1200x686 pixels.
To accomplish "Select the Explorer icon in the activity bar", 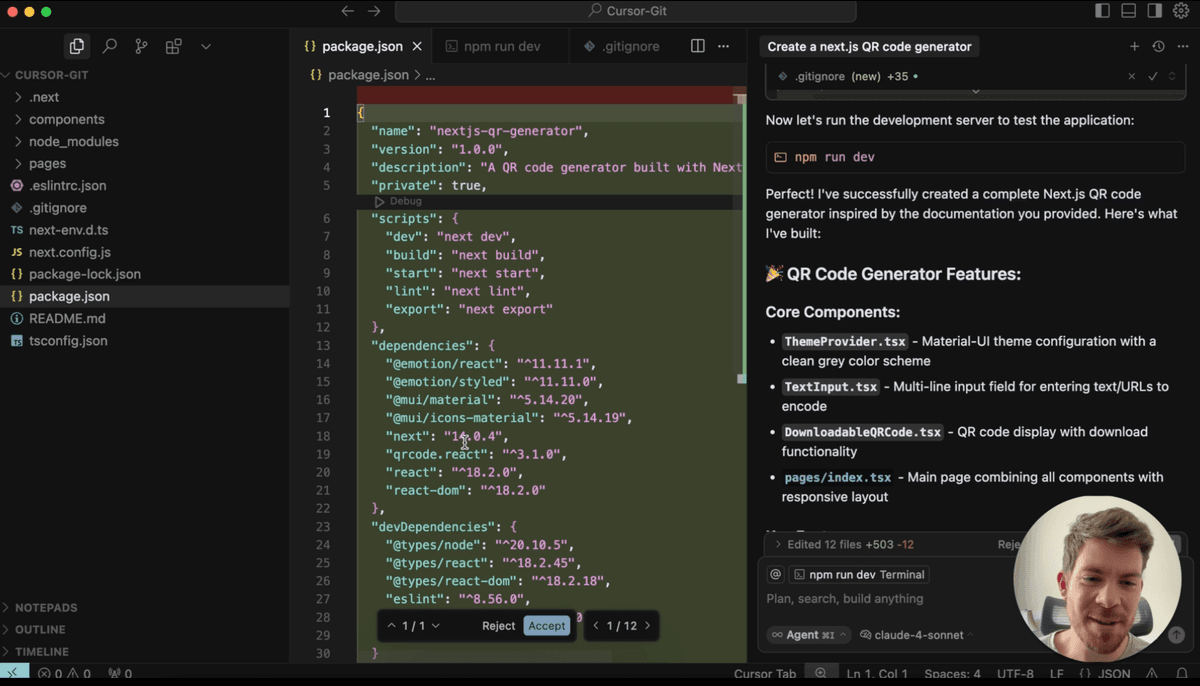I will 76,46.
